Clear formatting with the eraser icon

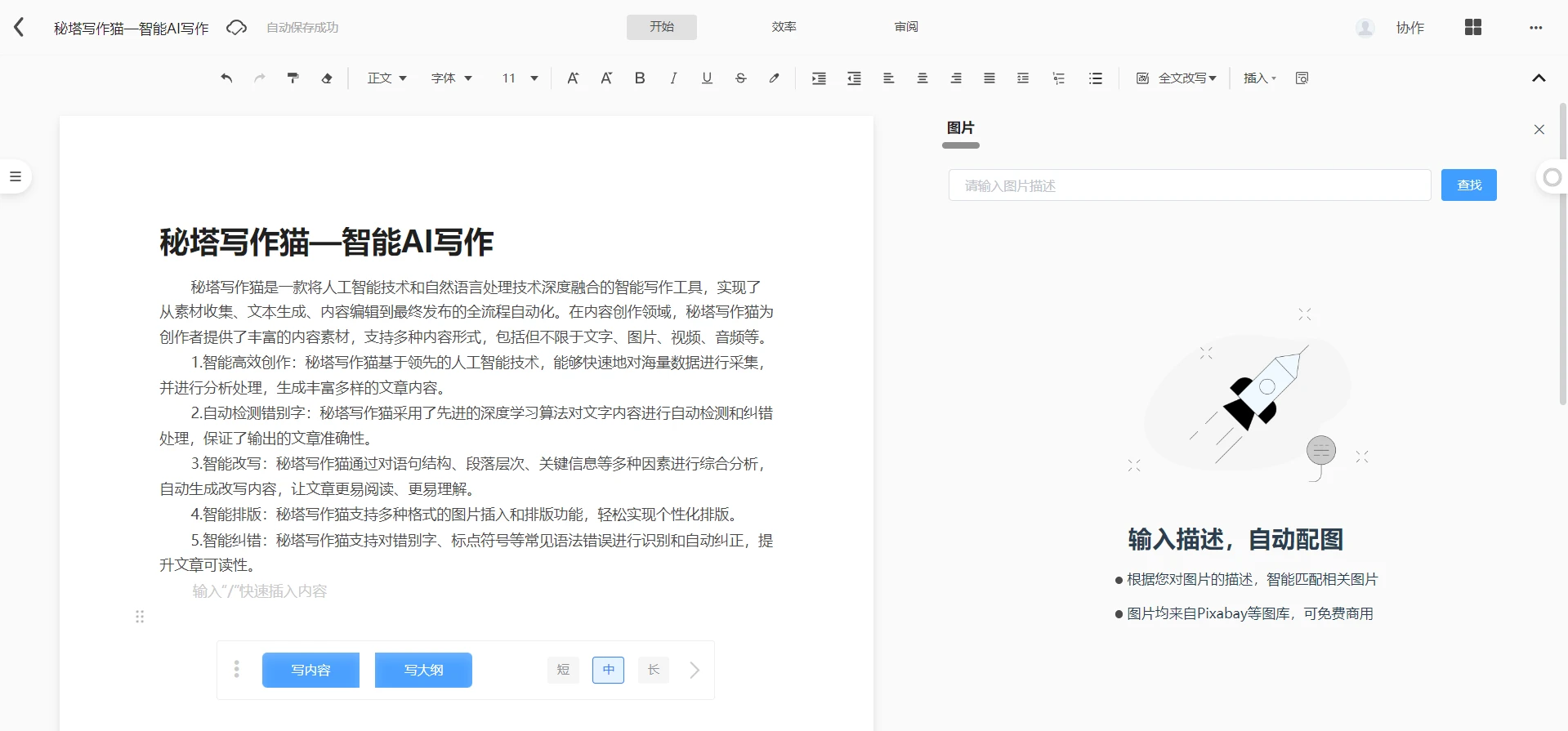tap(327, 78)
